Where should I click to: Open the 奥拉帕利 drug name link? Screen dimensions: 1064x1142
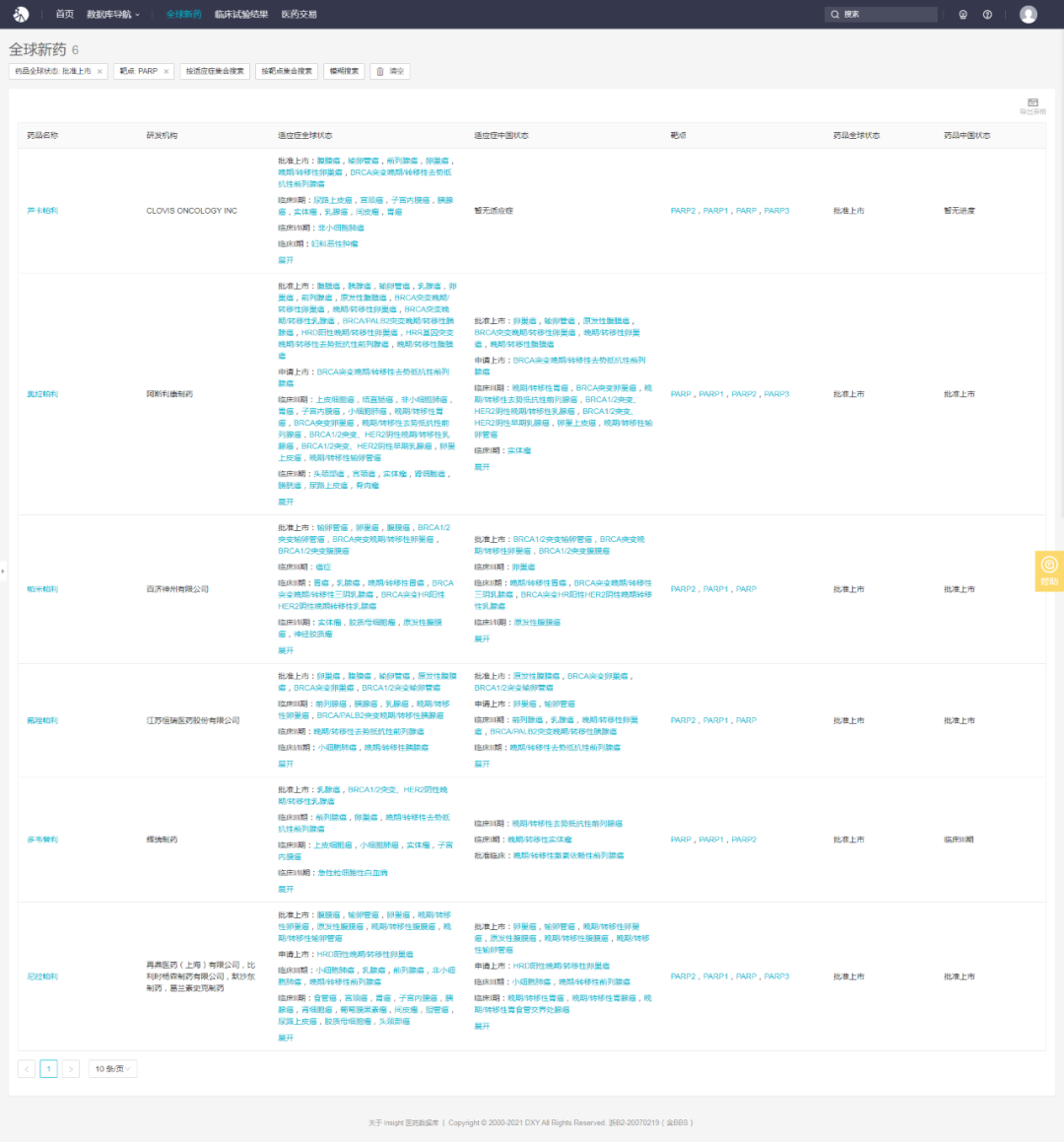click(42, 394)
